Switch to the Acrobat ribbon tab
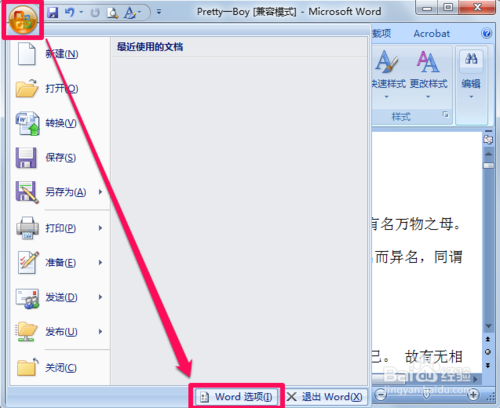The width and height of the screenshot is (500, 408). [x=432, y=33]
